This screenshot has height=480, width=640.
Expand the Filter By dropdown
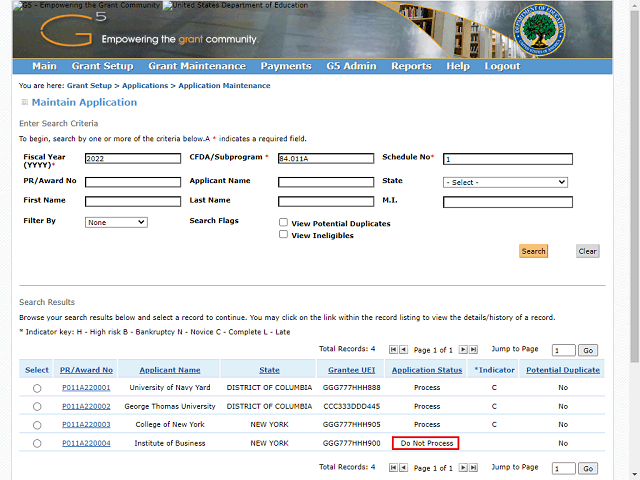(x=116, y=222)
